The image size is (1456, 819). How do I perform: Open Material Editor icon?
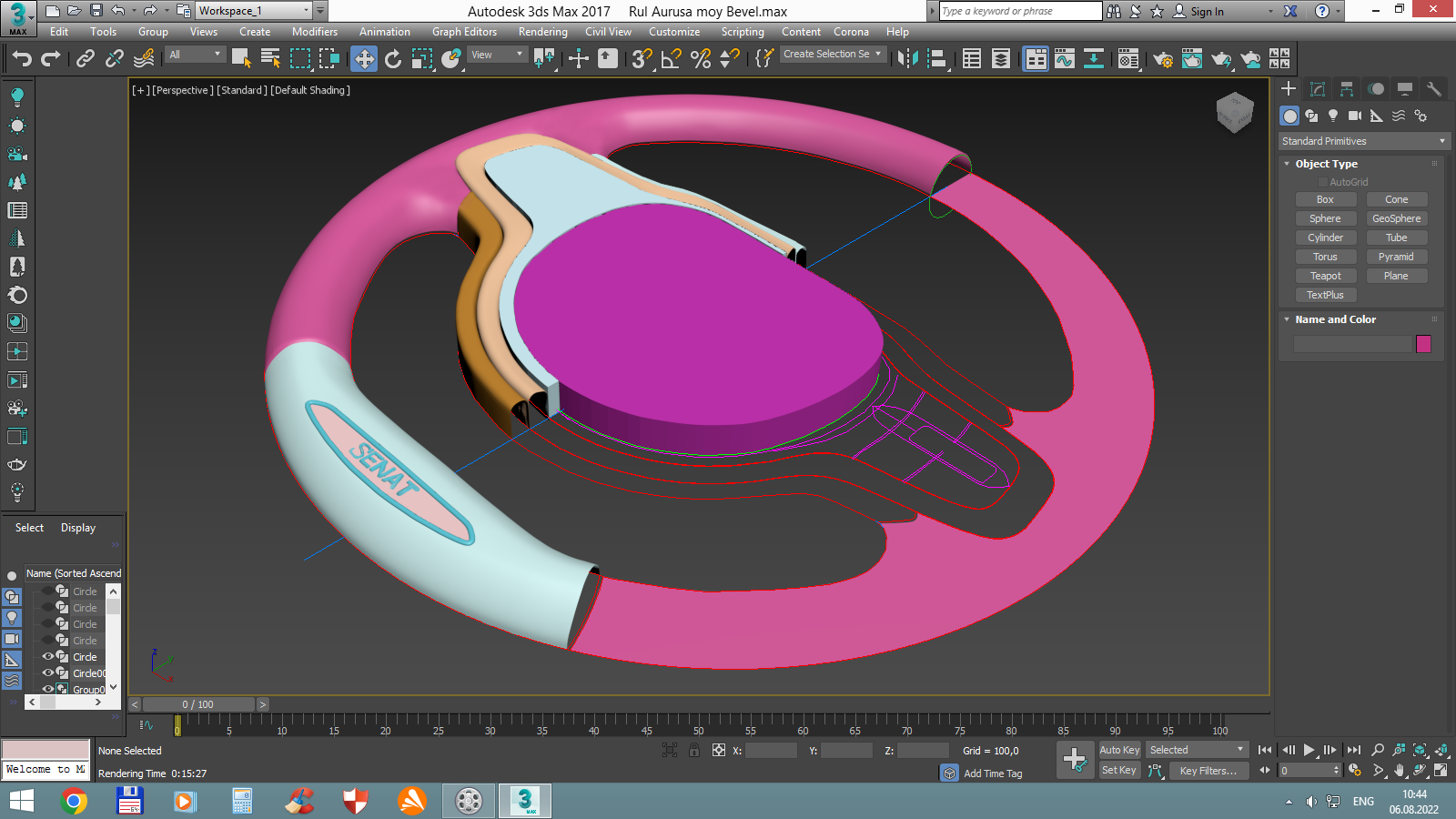(x=1128, y=58)
